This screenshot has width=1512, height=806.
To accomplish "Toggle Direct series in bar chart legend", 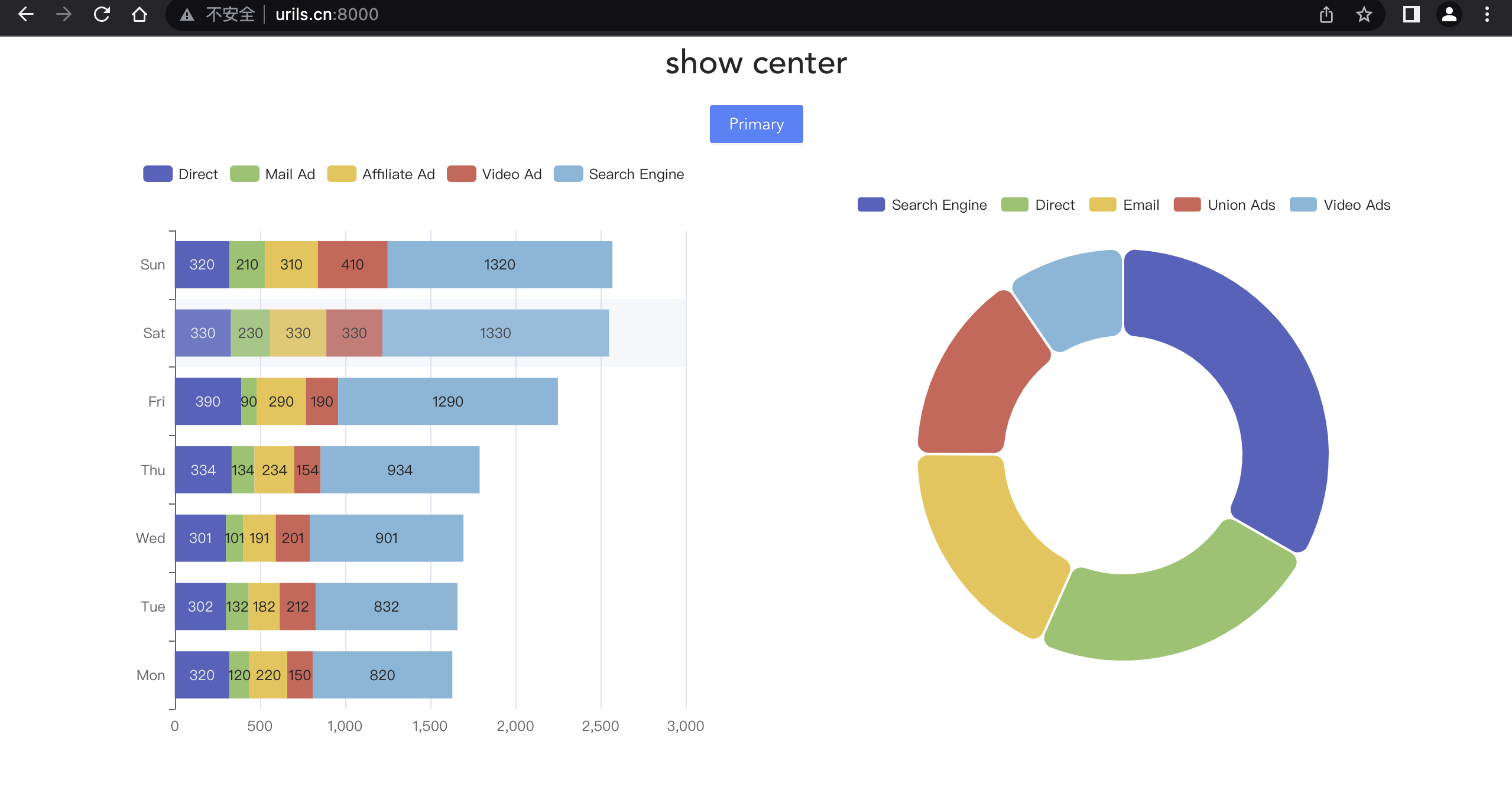I will click(x=181, y=174).
